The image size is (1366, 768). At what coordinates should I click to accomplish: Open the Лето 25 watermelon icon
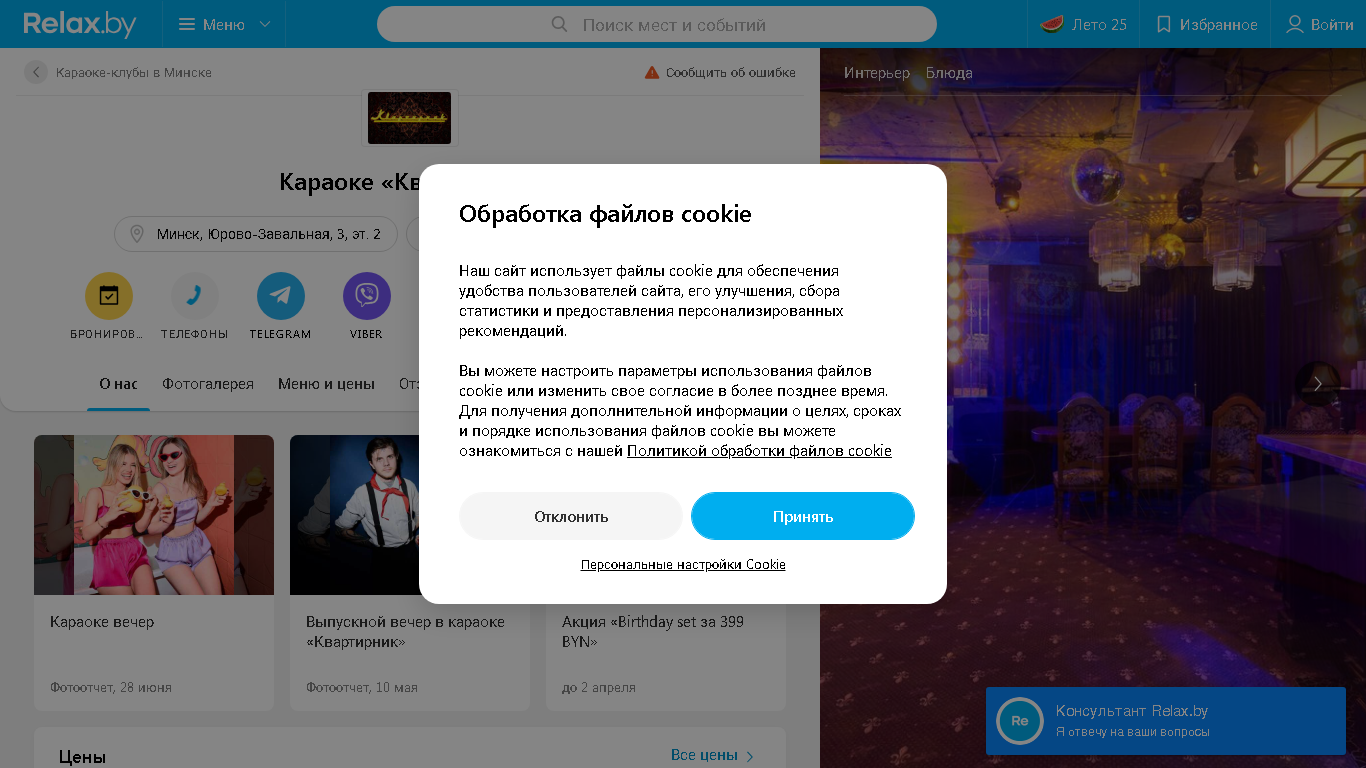1051,24
